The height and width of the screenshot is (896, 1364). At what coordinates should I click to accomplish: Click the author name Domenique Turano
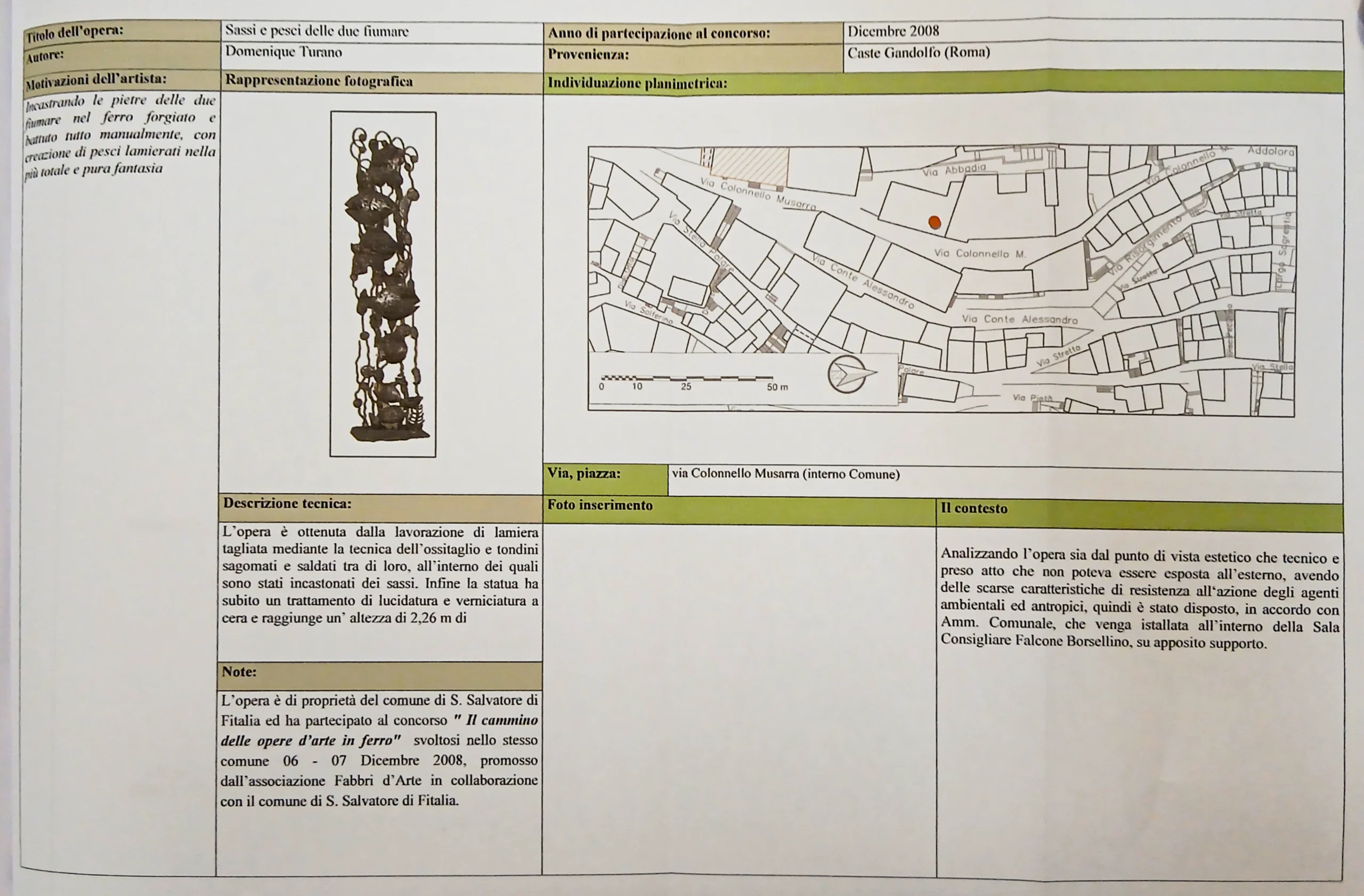pyautogui.click(x=283, y=52)
